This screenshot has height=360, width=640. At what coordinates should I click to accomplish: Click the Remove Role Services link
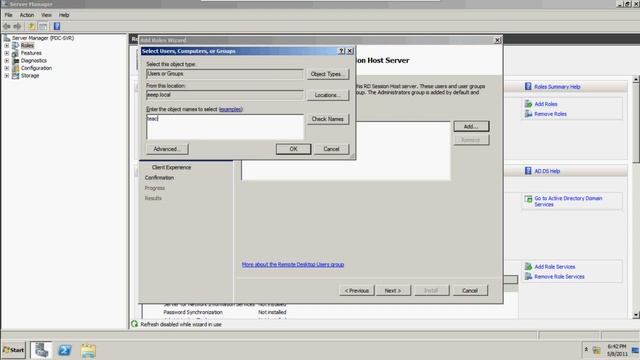[x=559, y=277]
